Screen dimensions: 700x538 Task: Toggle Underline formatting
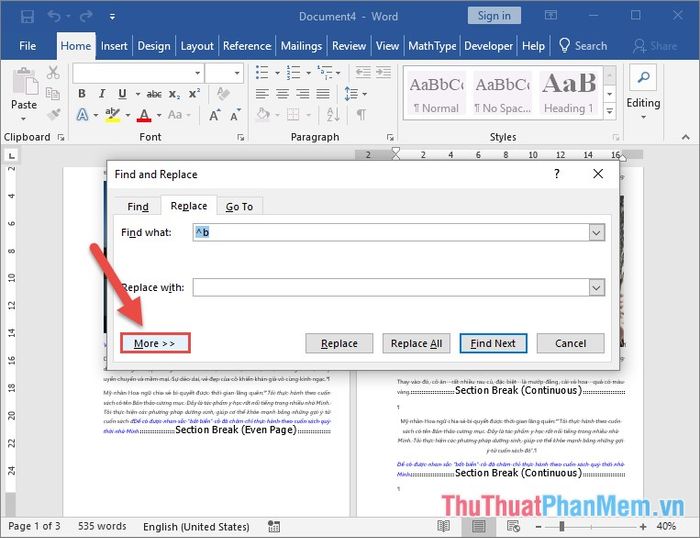point(122,94)
